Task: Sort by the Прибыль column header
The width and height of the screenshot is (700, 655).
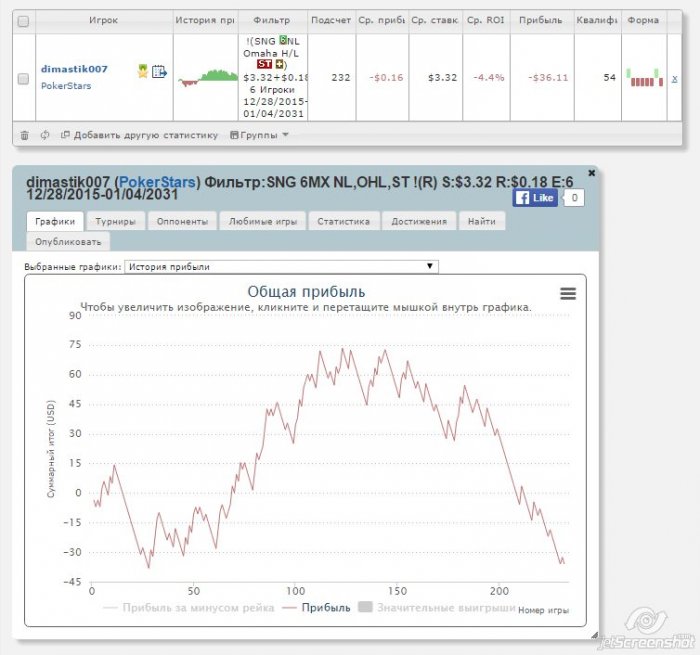Action: click(x=541, y=20)
